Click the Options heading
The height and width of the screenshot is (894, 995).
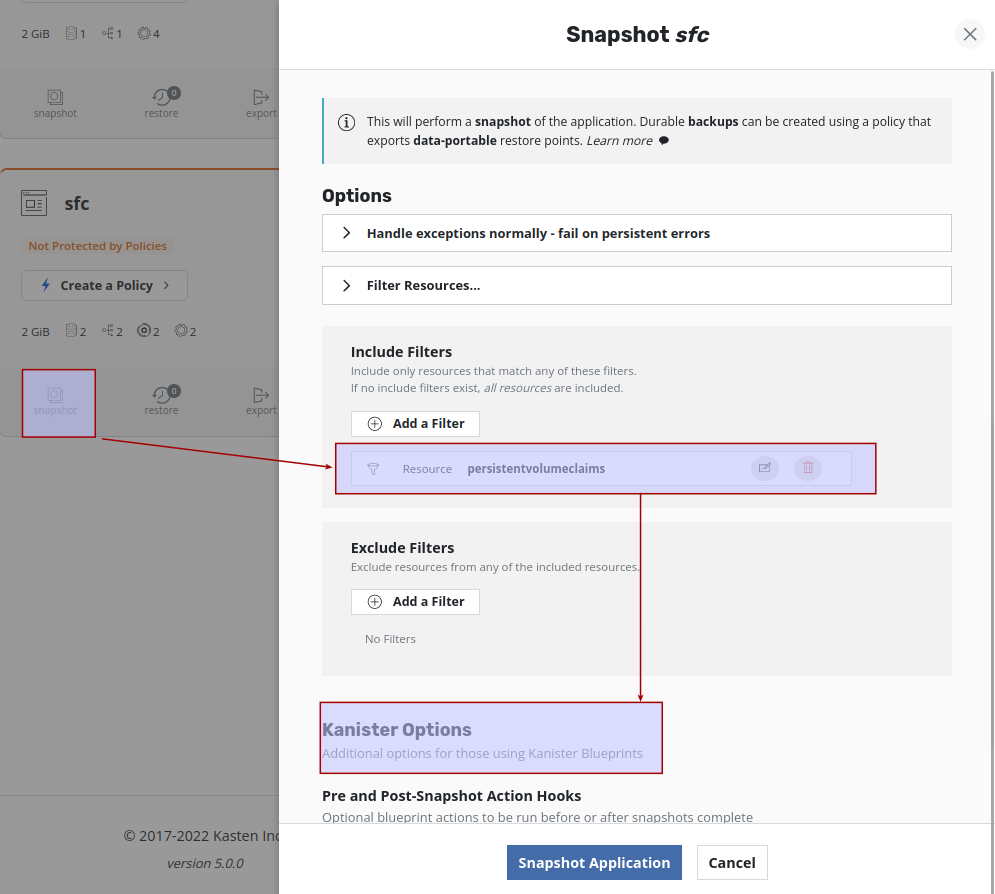[x=357, y=195]
